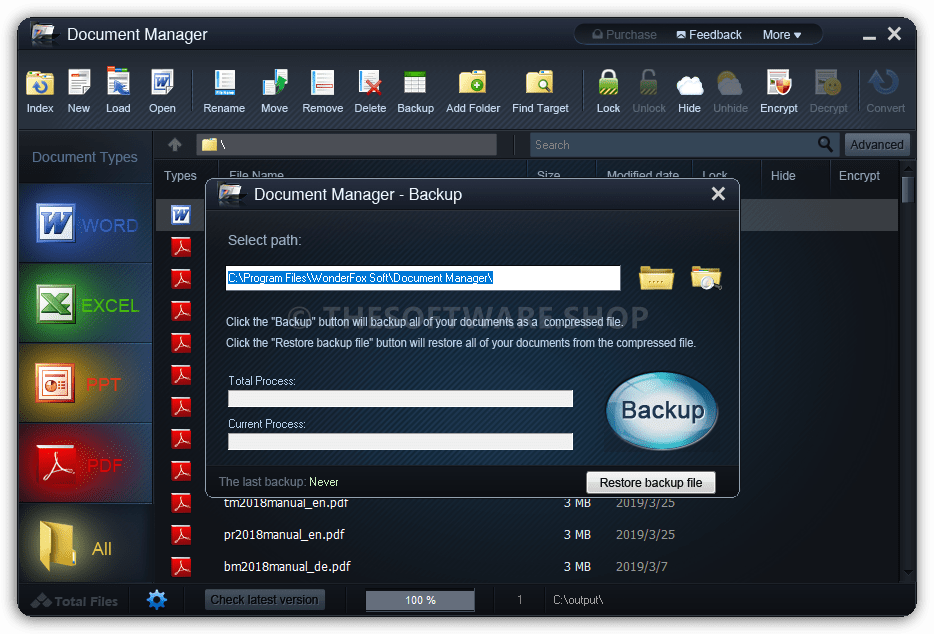Click the Types column header
The image size is (934, 634).
point(180,176)
